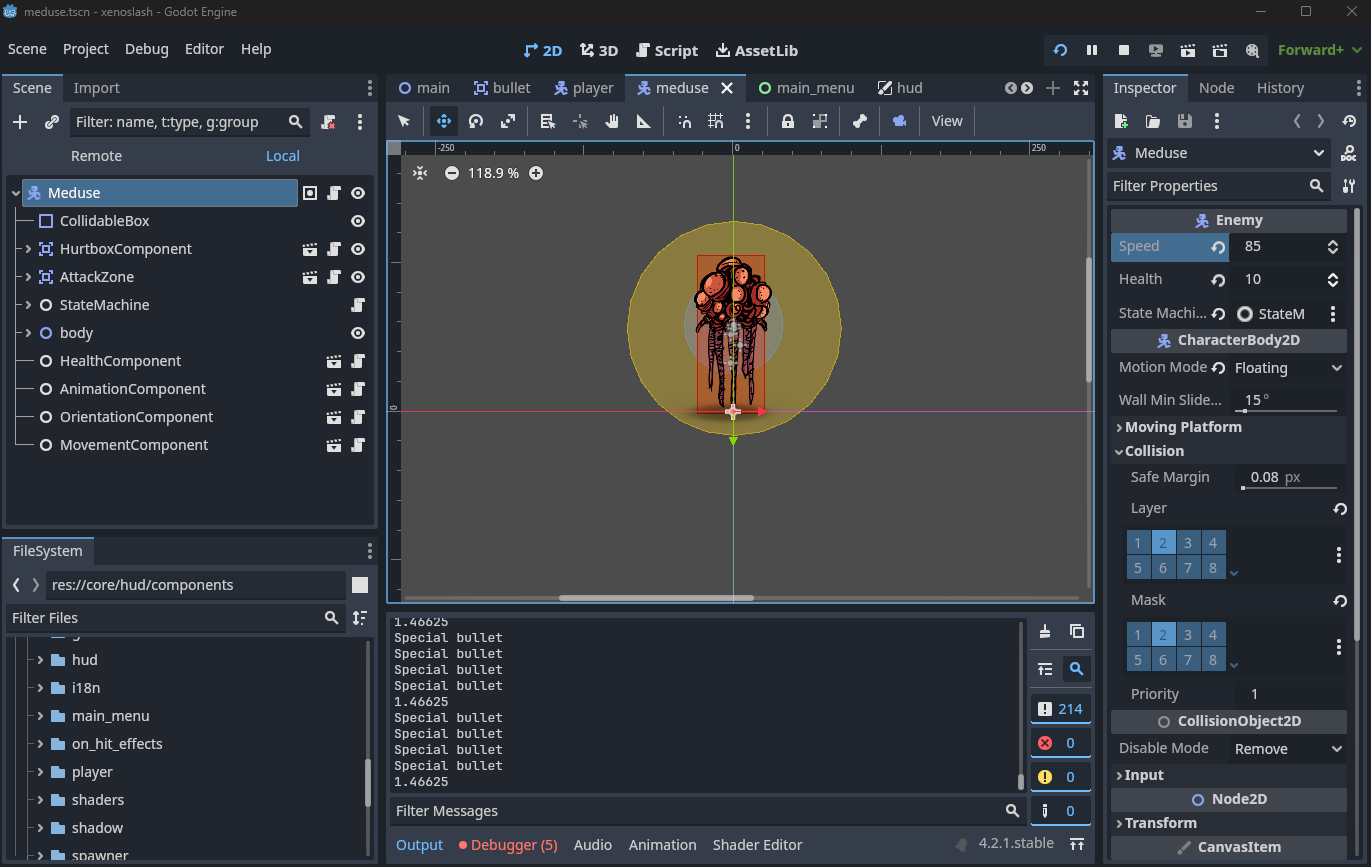
Task: Activate the Ruler Mode tool
Action: (644, 121)
